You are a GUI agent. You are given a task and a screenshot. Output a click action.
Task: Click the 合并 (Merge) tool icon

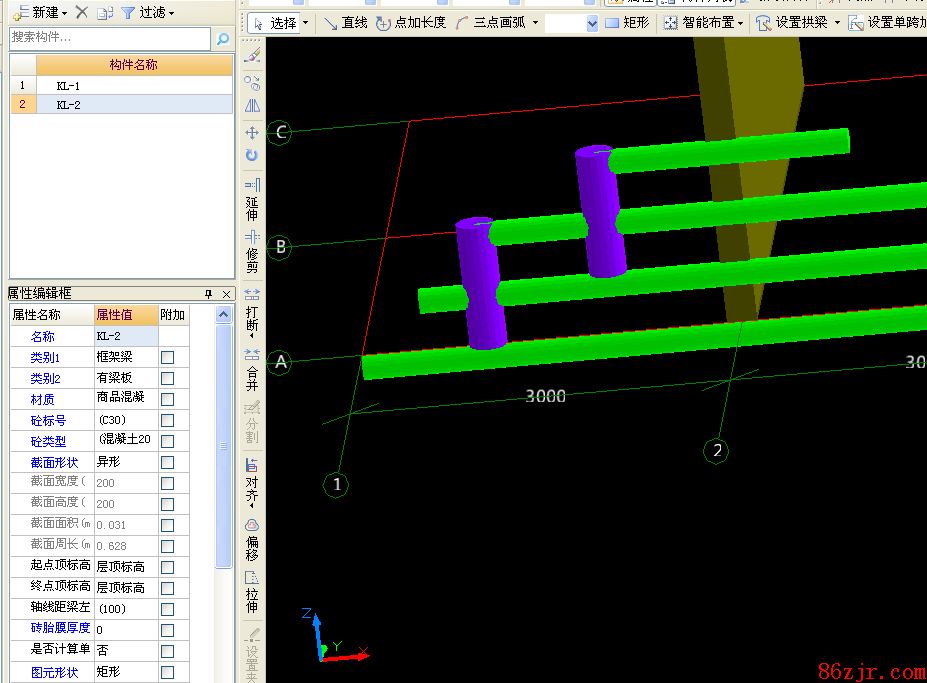pyautogui.click(x=252, y=368)
